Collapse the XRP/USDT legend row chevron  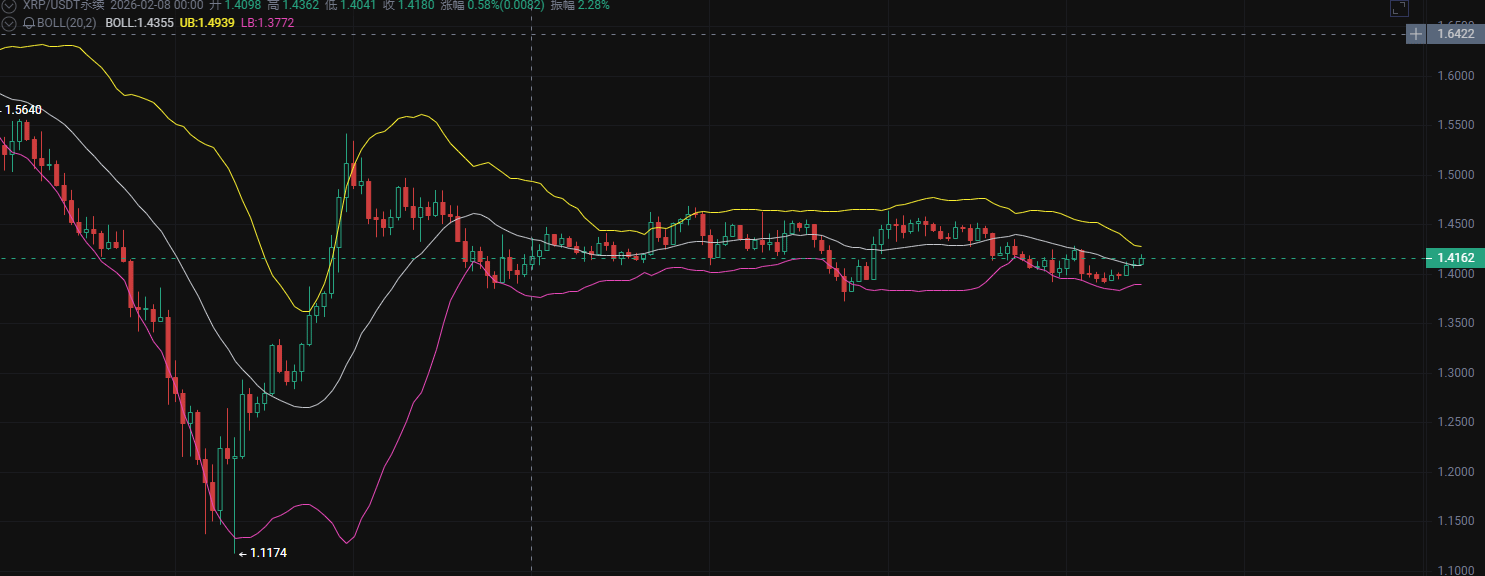click(10, 5)
